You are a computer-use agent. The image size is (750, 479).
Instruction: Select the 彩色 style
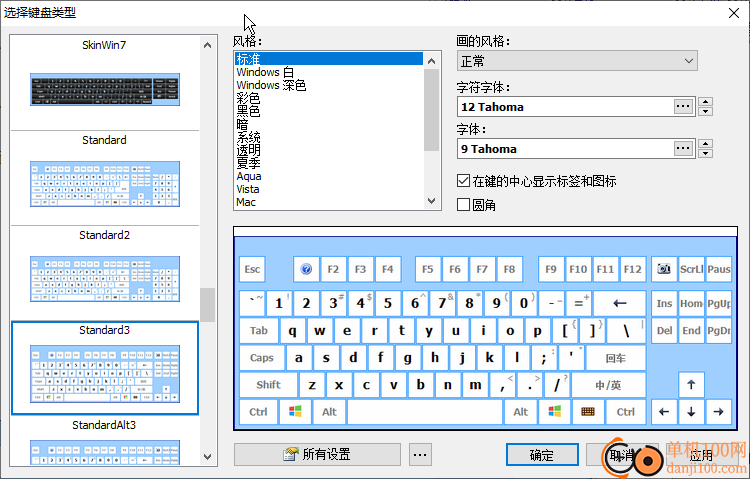[x=329, y=98]
